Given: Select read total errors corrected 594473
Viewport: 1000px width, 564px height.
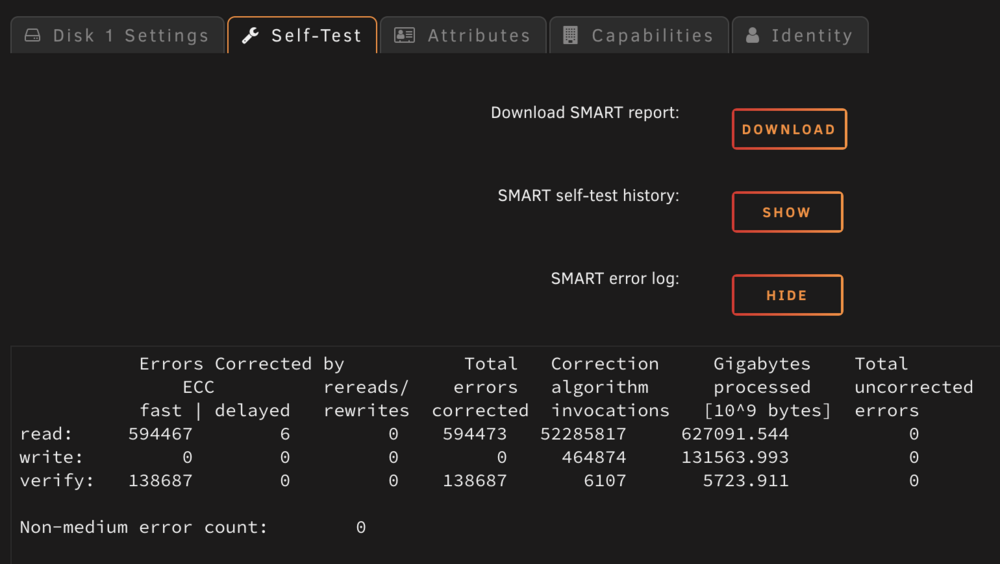Looking at the screenshot, I should tap(474, 434).
